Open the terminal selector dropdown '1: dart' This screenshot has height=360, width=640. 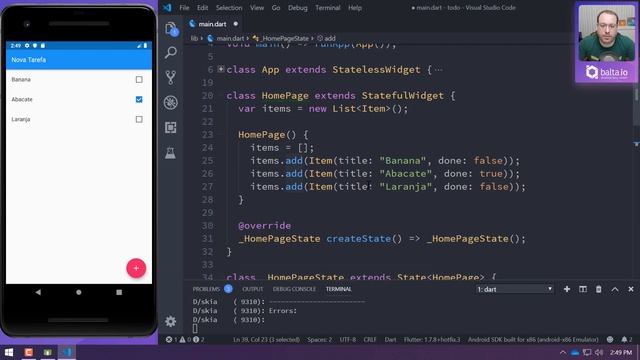click(x=514, y=289)
